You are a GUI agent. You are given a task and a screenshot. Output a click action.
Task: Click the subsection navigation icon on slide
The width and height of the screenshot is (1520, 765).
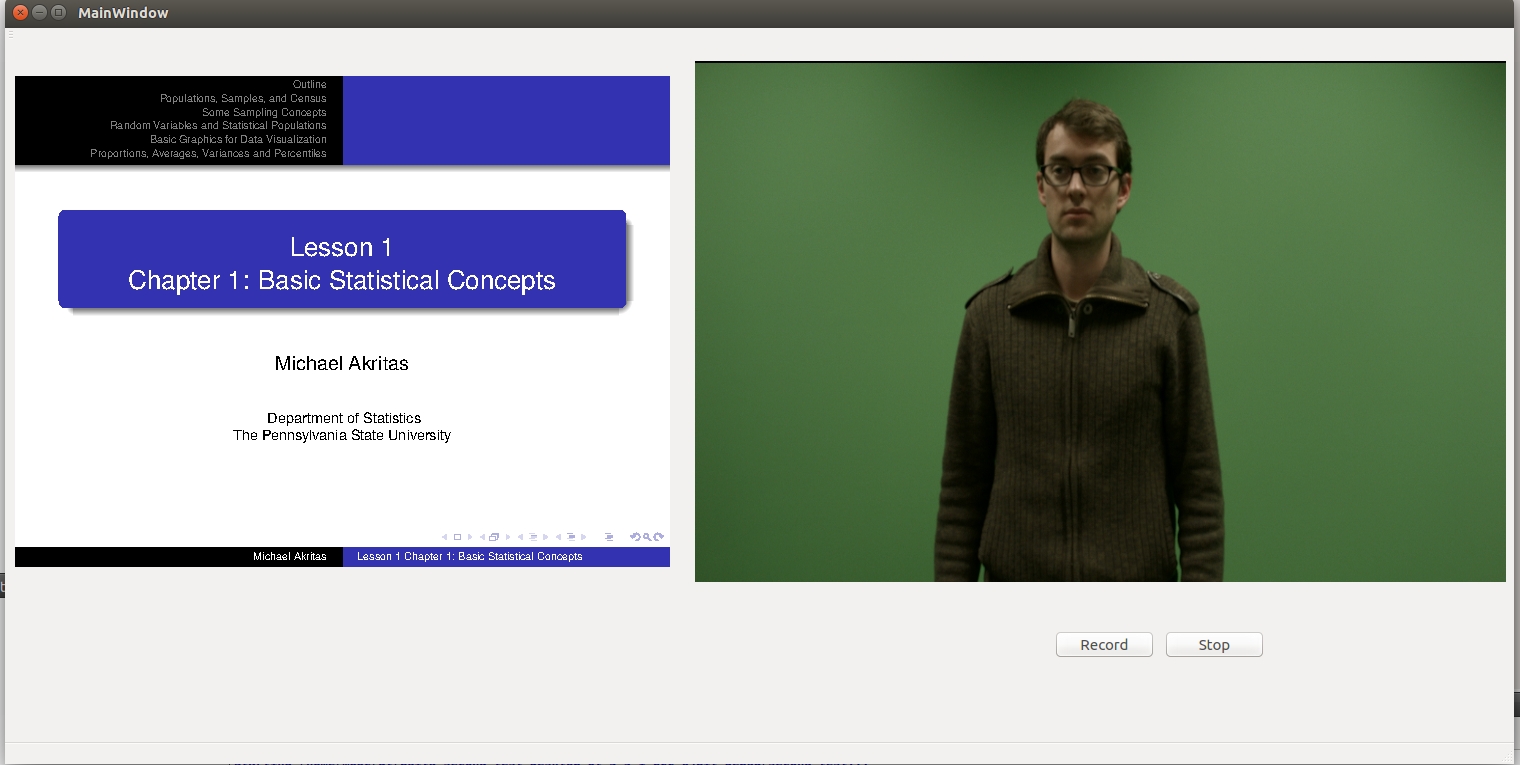(533, 537)
